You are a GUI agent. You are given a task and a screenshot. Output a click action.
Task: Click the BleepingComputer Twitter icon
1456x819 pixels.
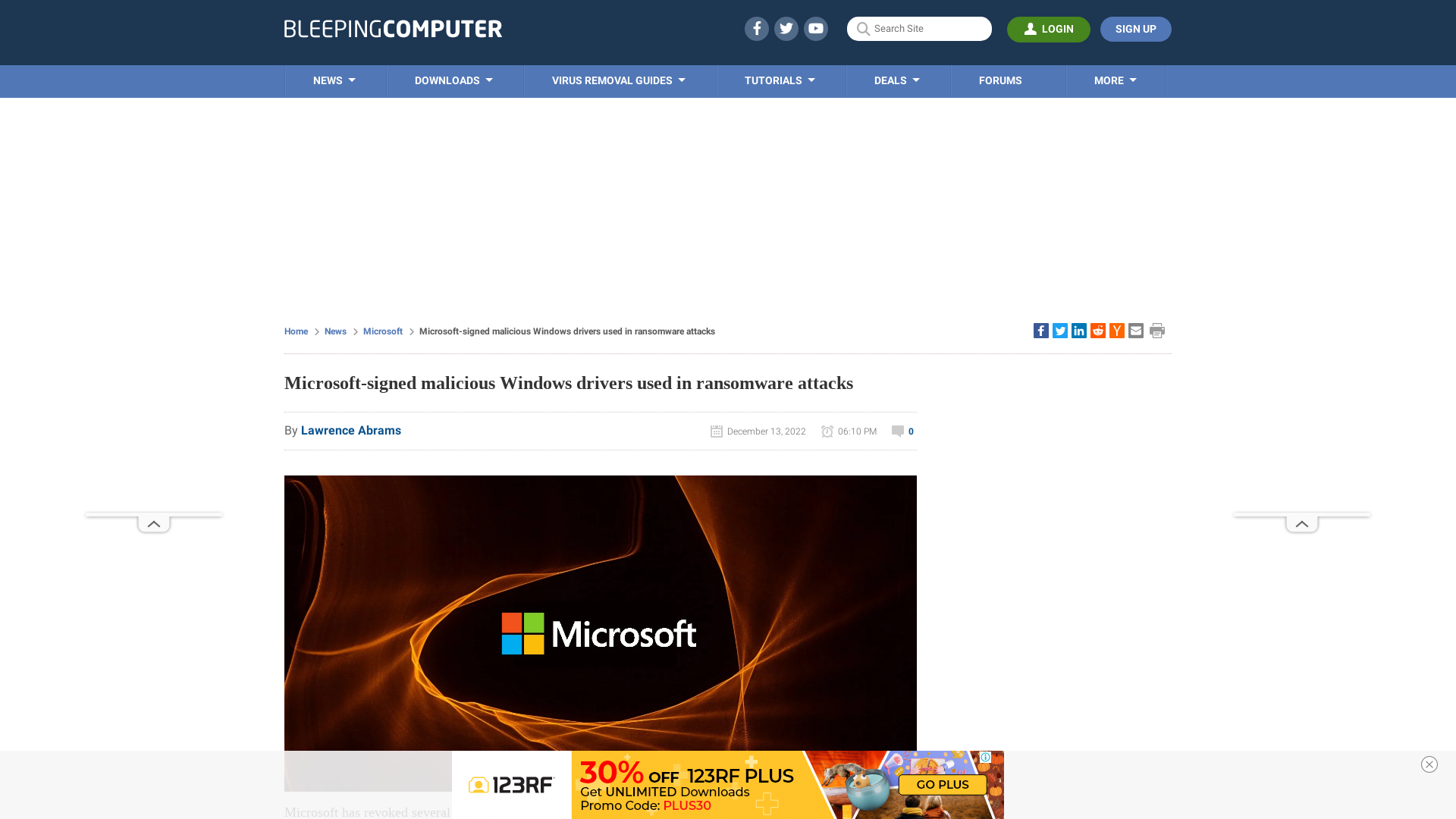(786, 28)
